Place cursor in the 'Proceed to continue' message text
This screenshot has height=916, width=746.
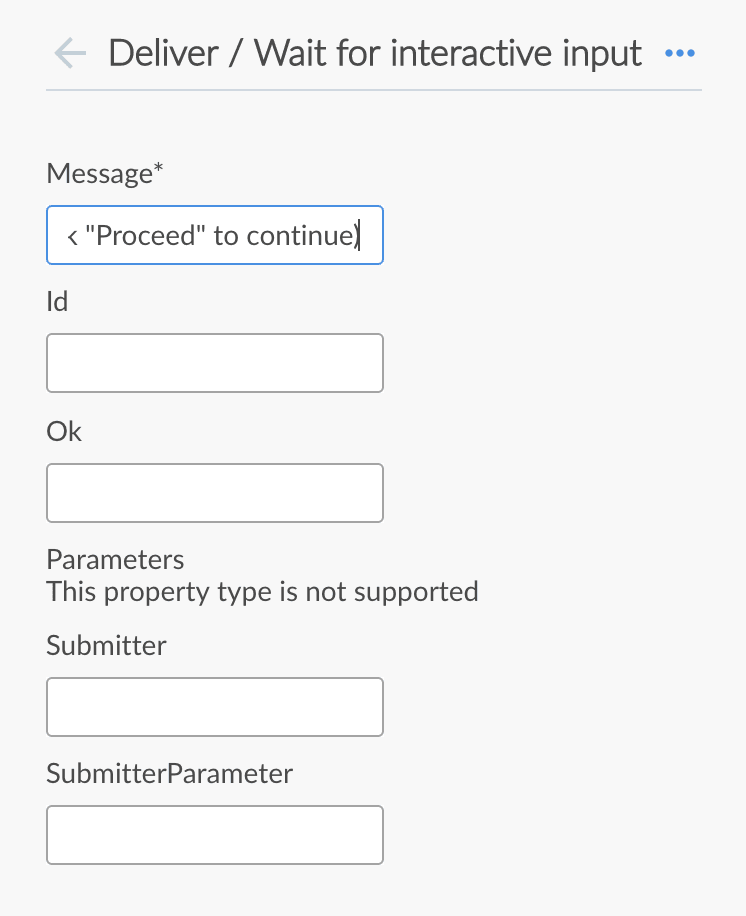coord(214,234)
